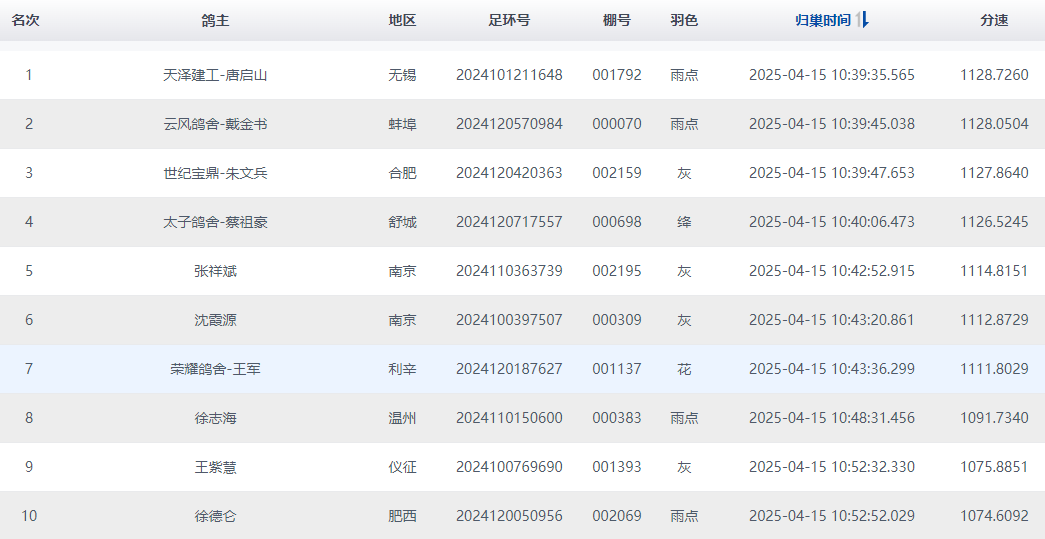Click ring number 2024120420363
This screenshot has height=539, width=1045.
(x=509, y=173)
